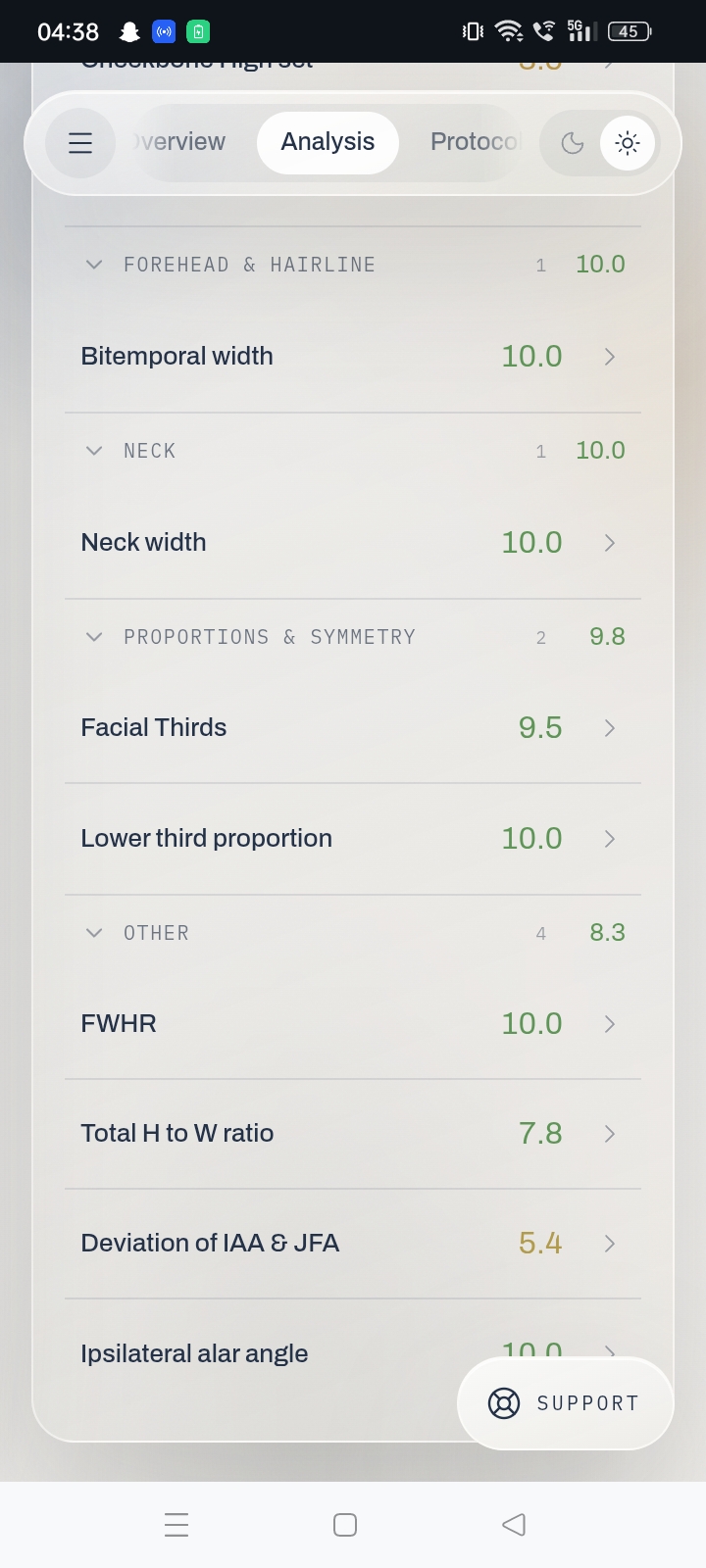Open Total H to W ratio arrow

pyautogui.click(x=610, y=1134)
